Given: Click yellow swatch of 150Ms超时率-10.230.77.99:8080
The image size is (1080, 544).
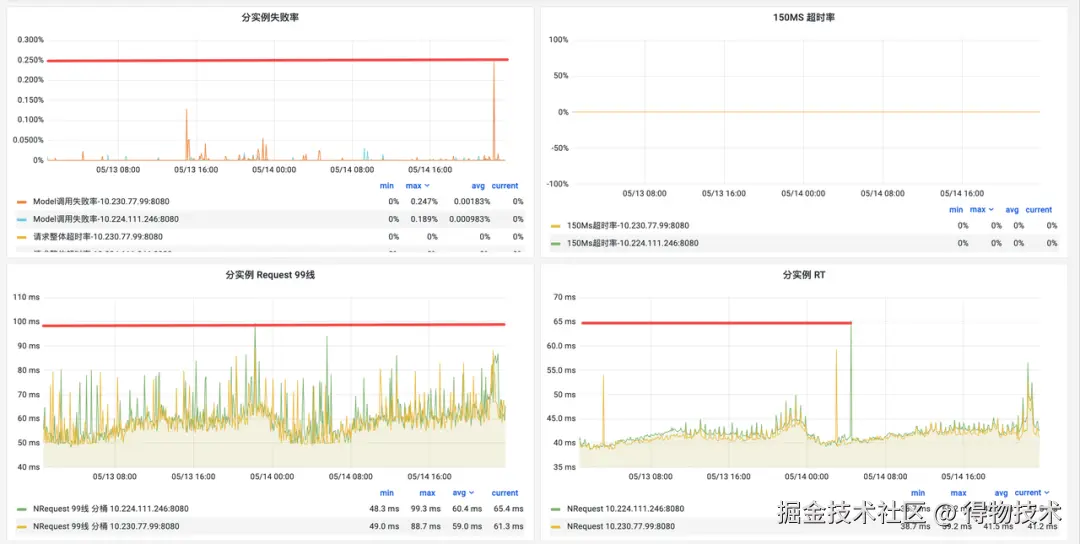Looking at the screenshot, I should (555, 226).
